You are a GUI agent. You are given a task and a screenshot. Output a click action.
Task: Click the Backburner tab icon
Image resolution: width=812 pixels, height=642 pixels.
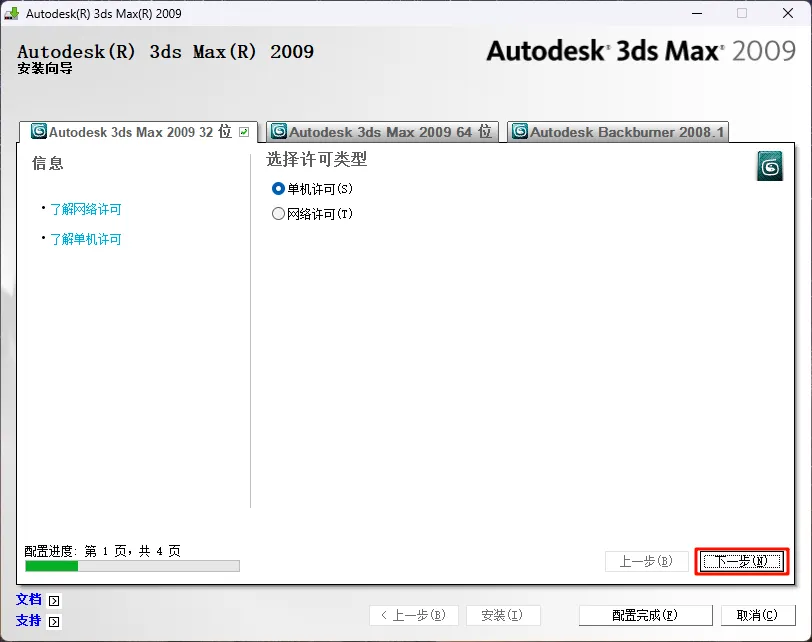520,131
